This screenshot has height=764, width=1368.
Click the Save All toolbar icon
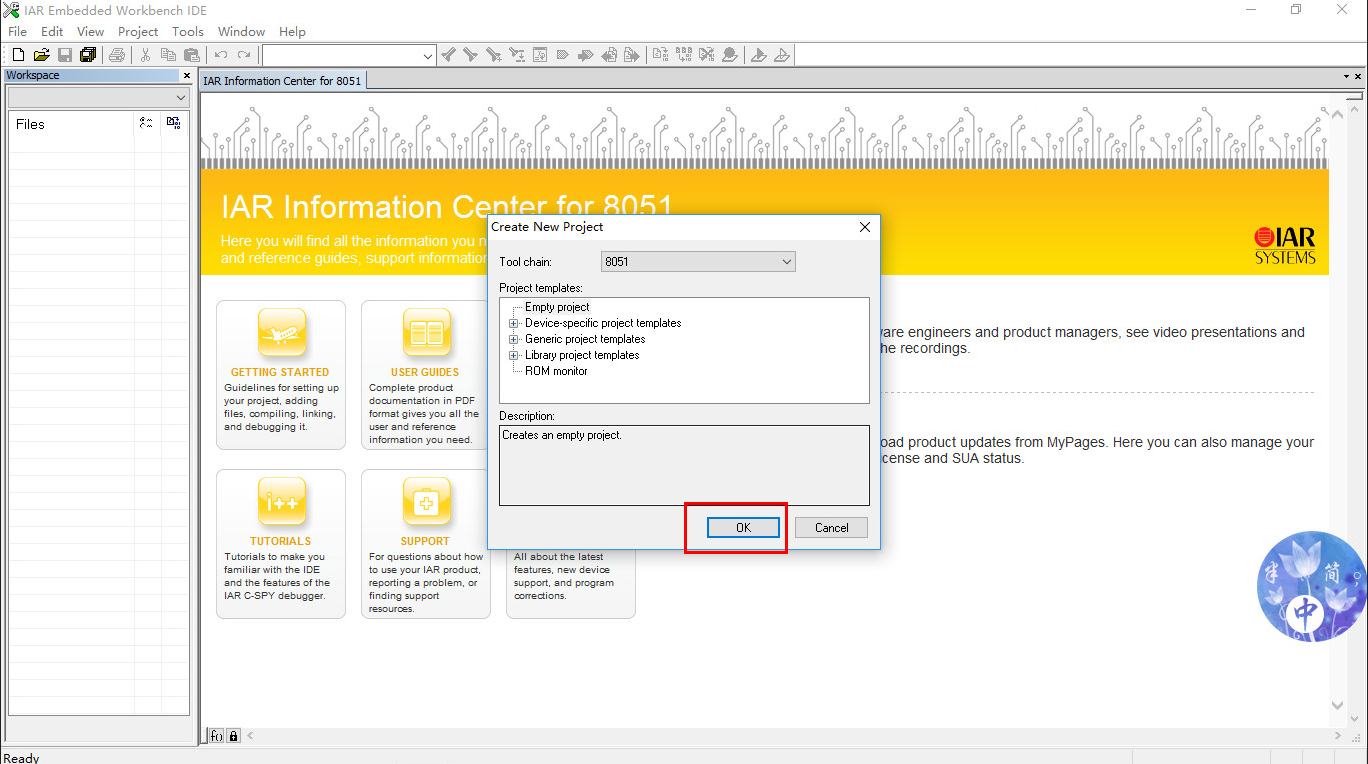pyautogui.click(x=88, y=55)
